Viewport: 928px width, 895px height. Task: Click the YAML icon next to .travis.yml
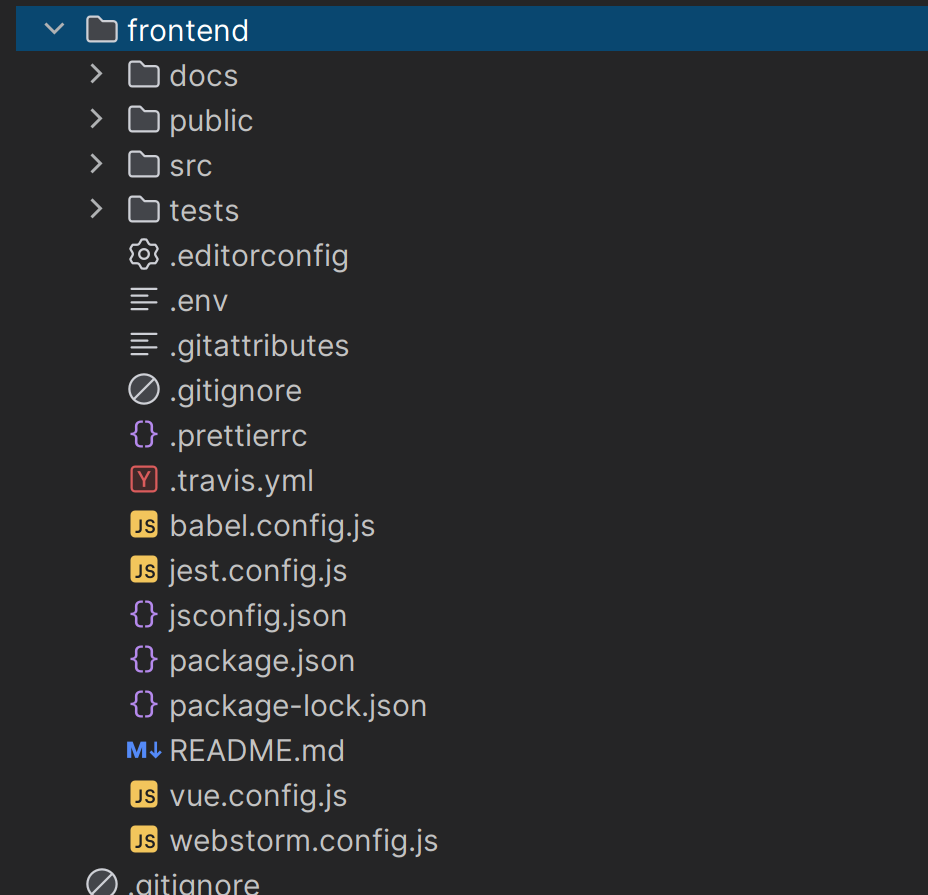[144, 481]
